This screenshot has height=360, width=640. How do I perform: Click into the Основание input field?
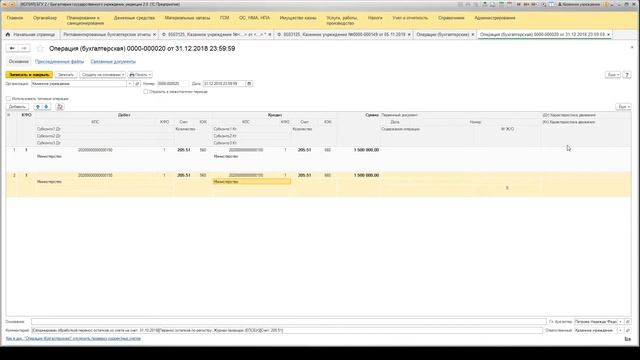pos(289,322)
